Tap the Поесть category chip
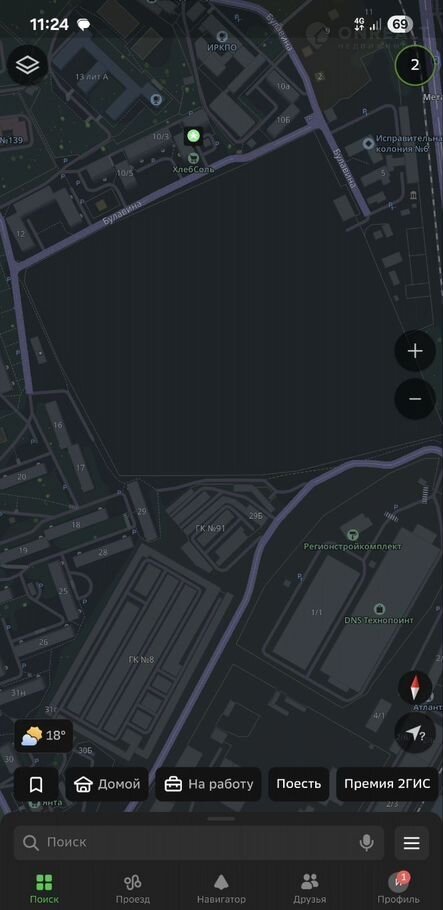 pos(298,785)
